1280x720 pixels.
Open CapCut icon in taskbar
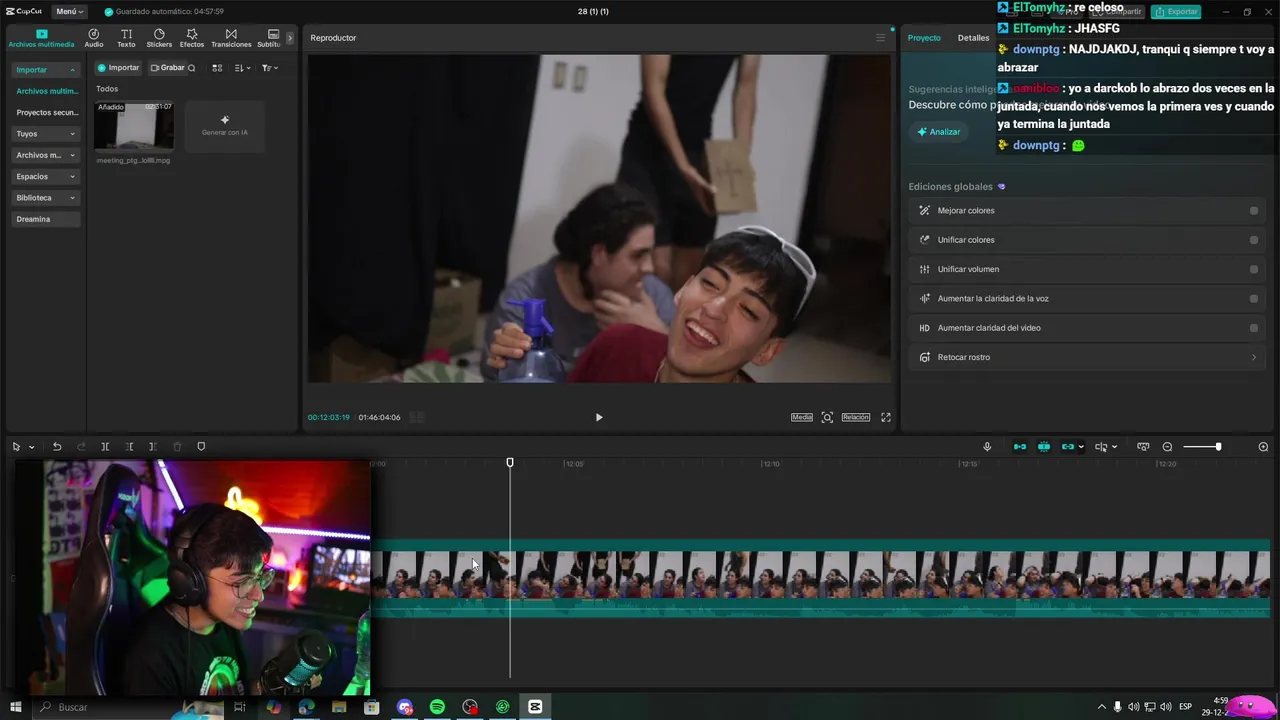(x=535, y=707)
